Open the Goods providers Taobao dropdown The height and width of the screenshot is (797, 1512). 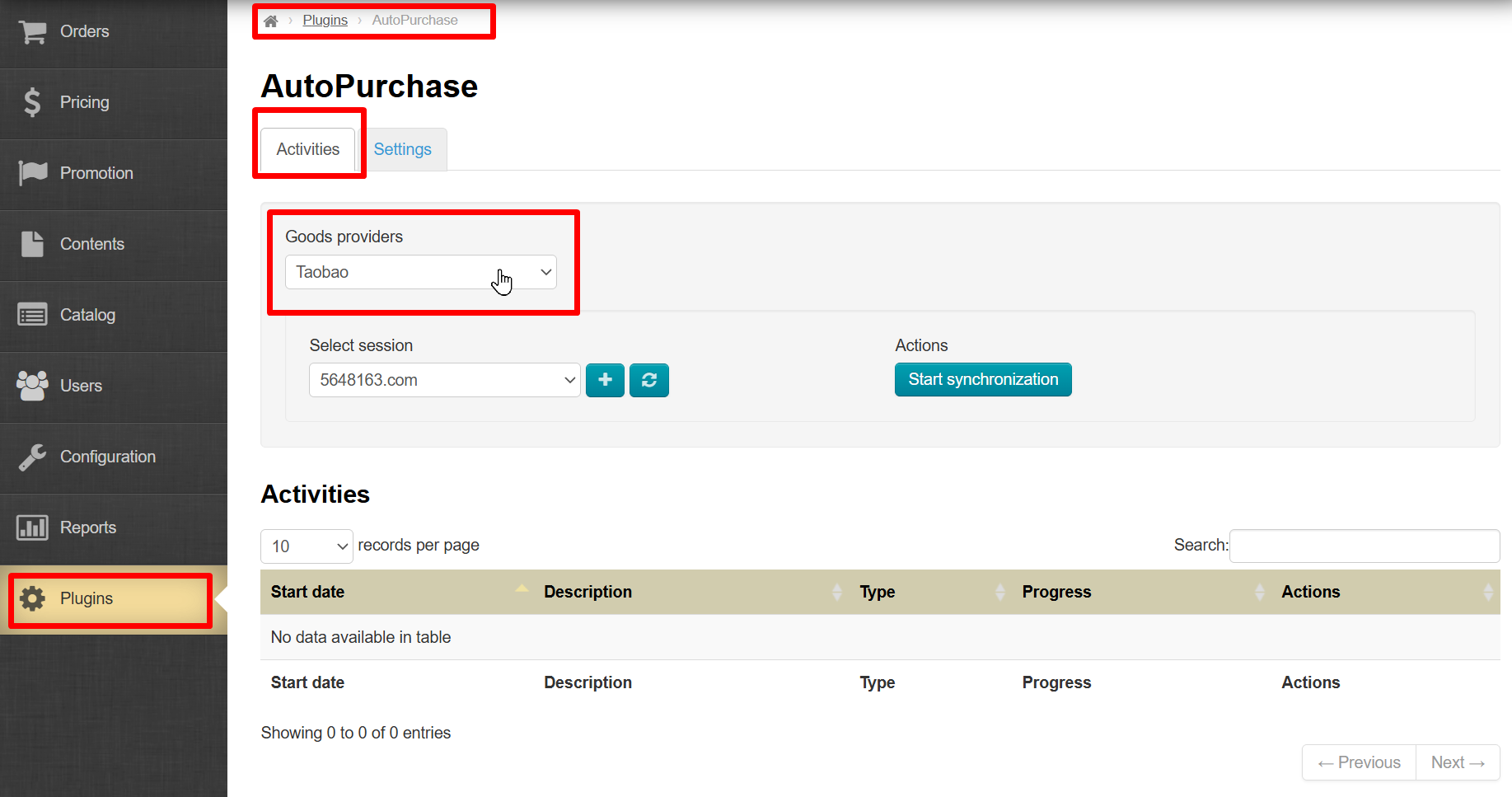pos(420,272)
